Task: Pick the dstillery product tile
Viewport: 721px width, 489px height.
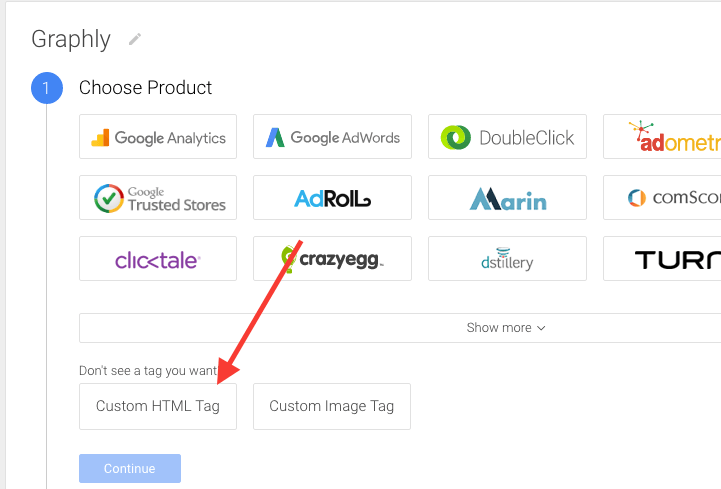Action: [x=507, y=259]
